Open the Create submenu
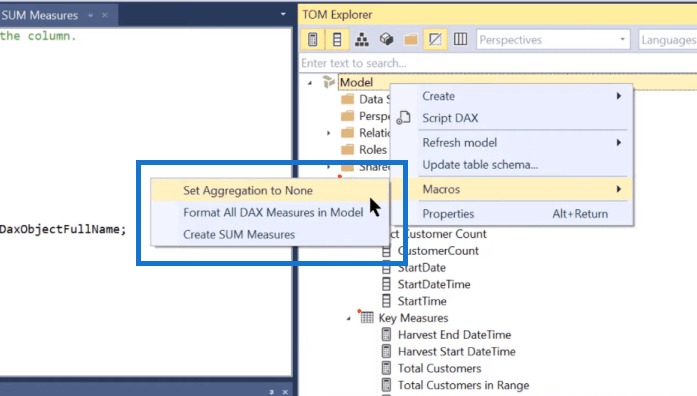This screenshot has width=697, height=396. (512, 96)
